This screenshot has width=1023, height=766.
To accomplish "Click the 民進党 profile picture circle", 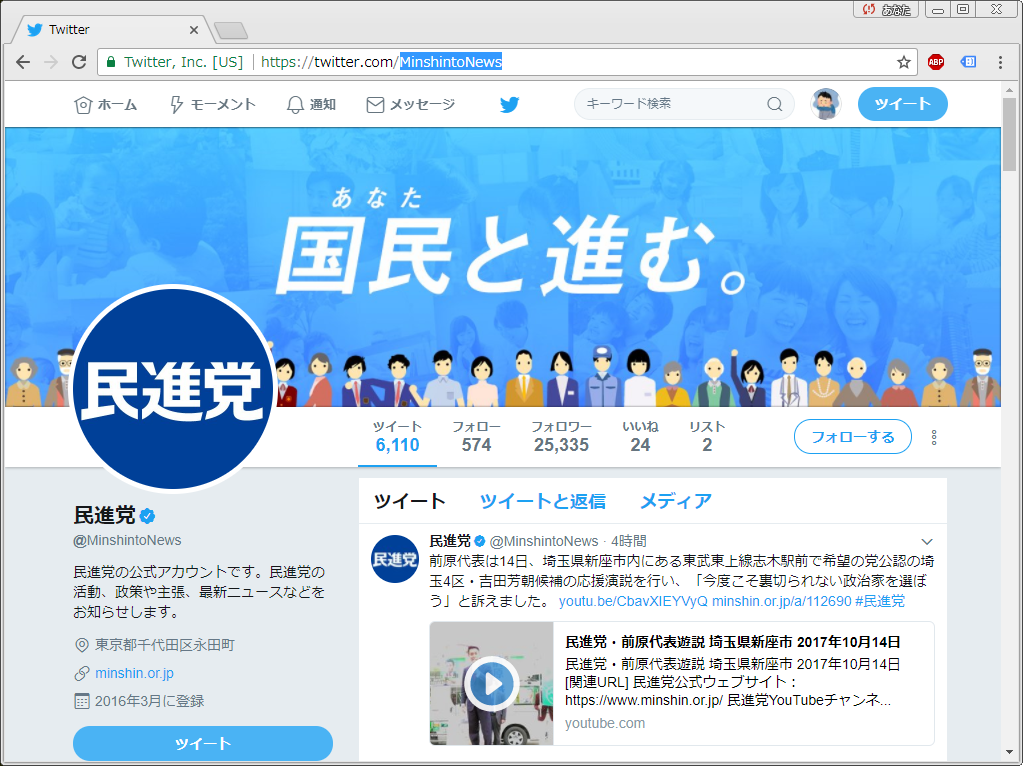I will pyautogui.click(x=173, y=388).
